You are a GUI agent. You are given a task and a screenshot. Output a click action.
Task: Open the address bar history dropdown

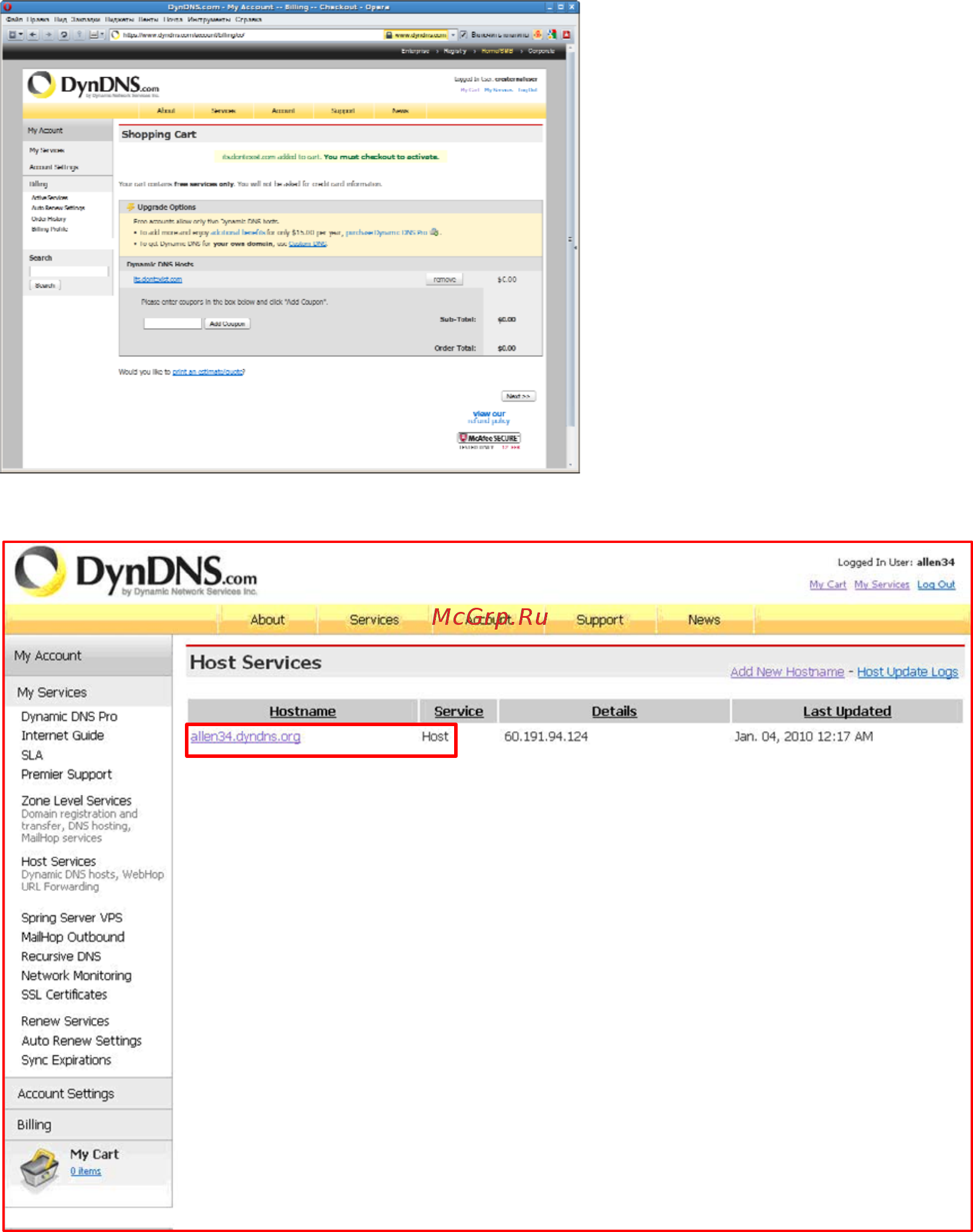click(x=453, y=35)
